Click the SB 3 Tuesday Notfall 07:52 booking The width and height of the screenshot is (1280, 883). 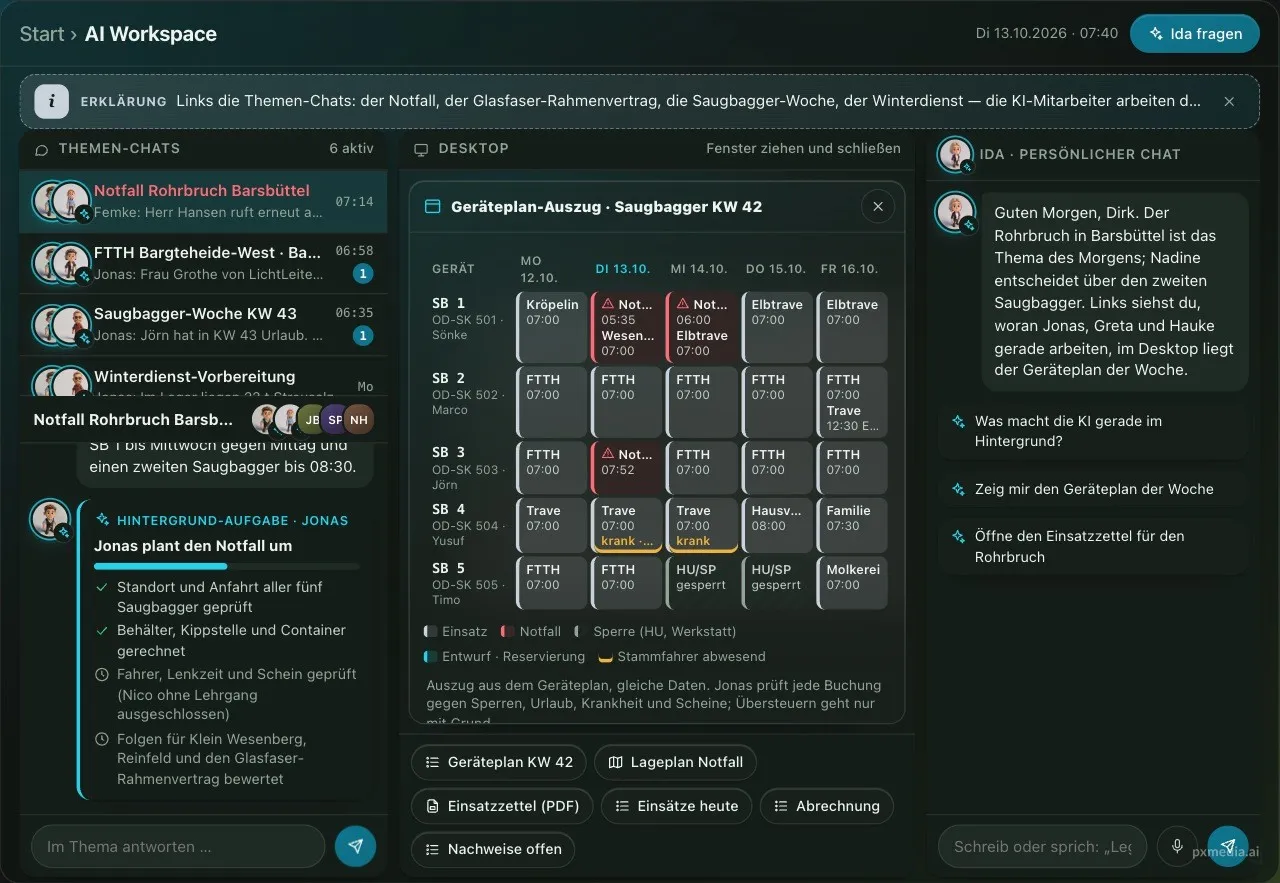627,468
